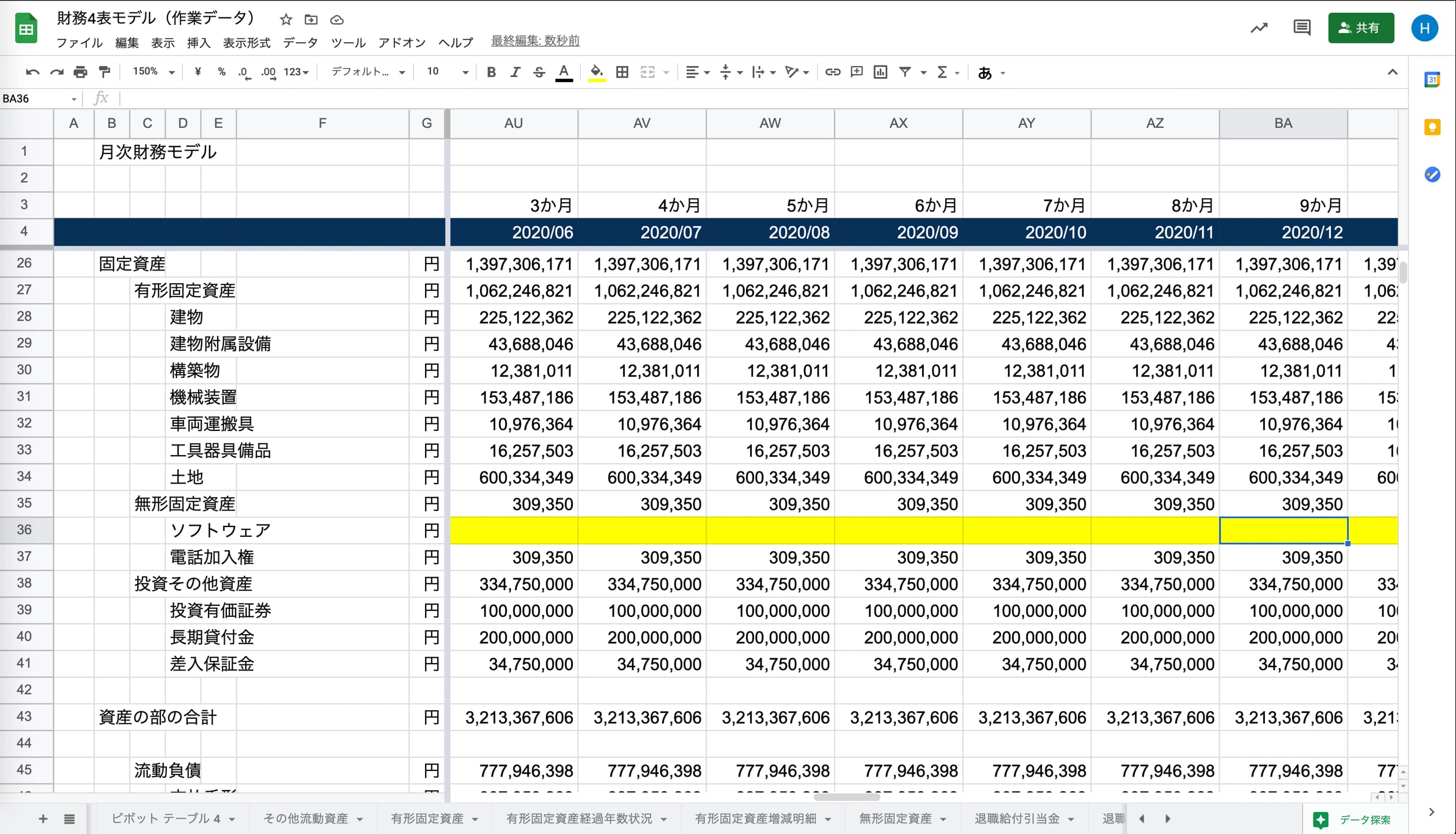Viewport: 1456px width, 834px height.
Task: Open Google Keep in side panel
Action: coord(1432,127)
